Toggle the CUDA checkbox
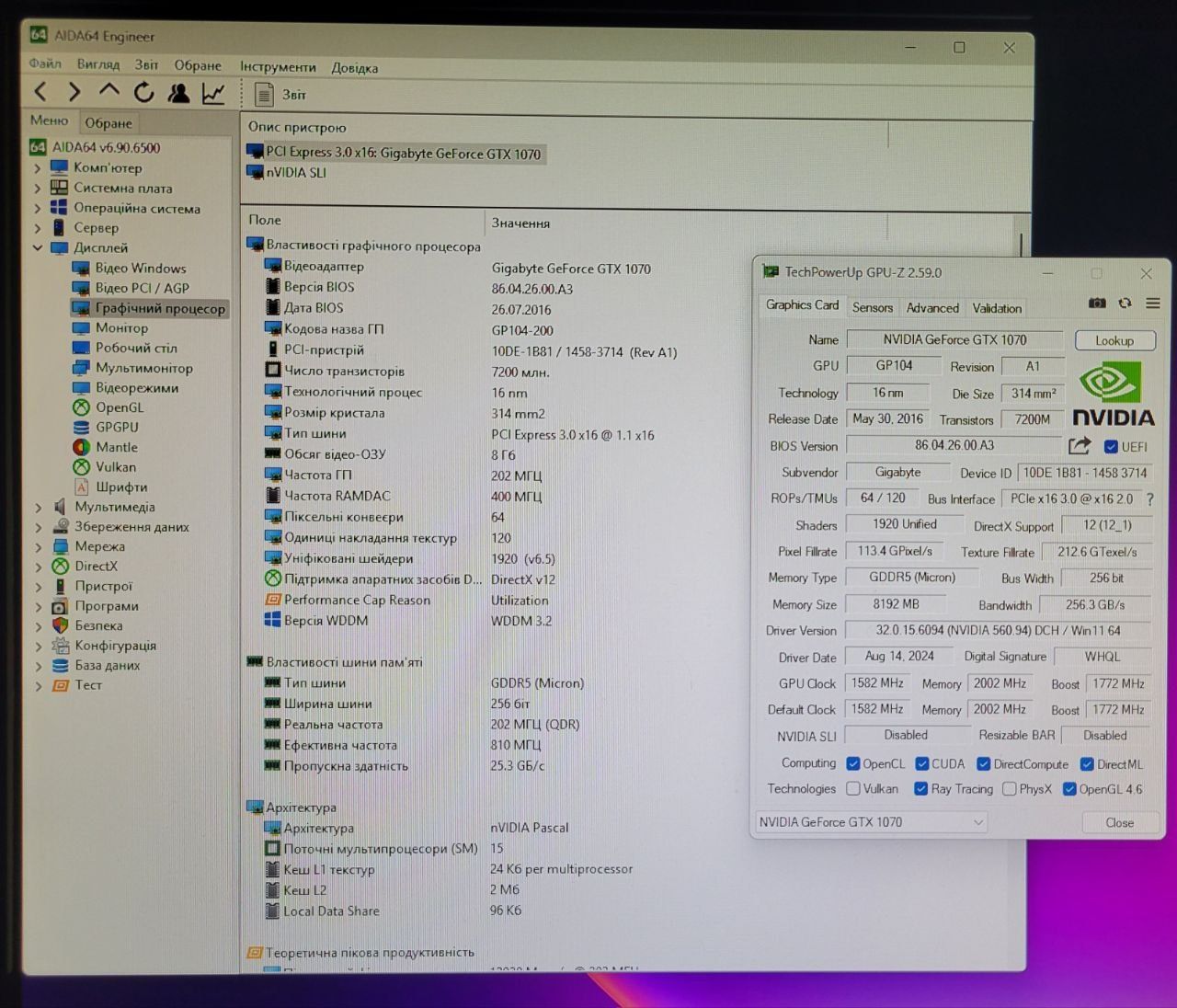Viewport: 1177px width, 1008px height. pos(922,764)
